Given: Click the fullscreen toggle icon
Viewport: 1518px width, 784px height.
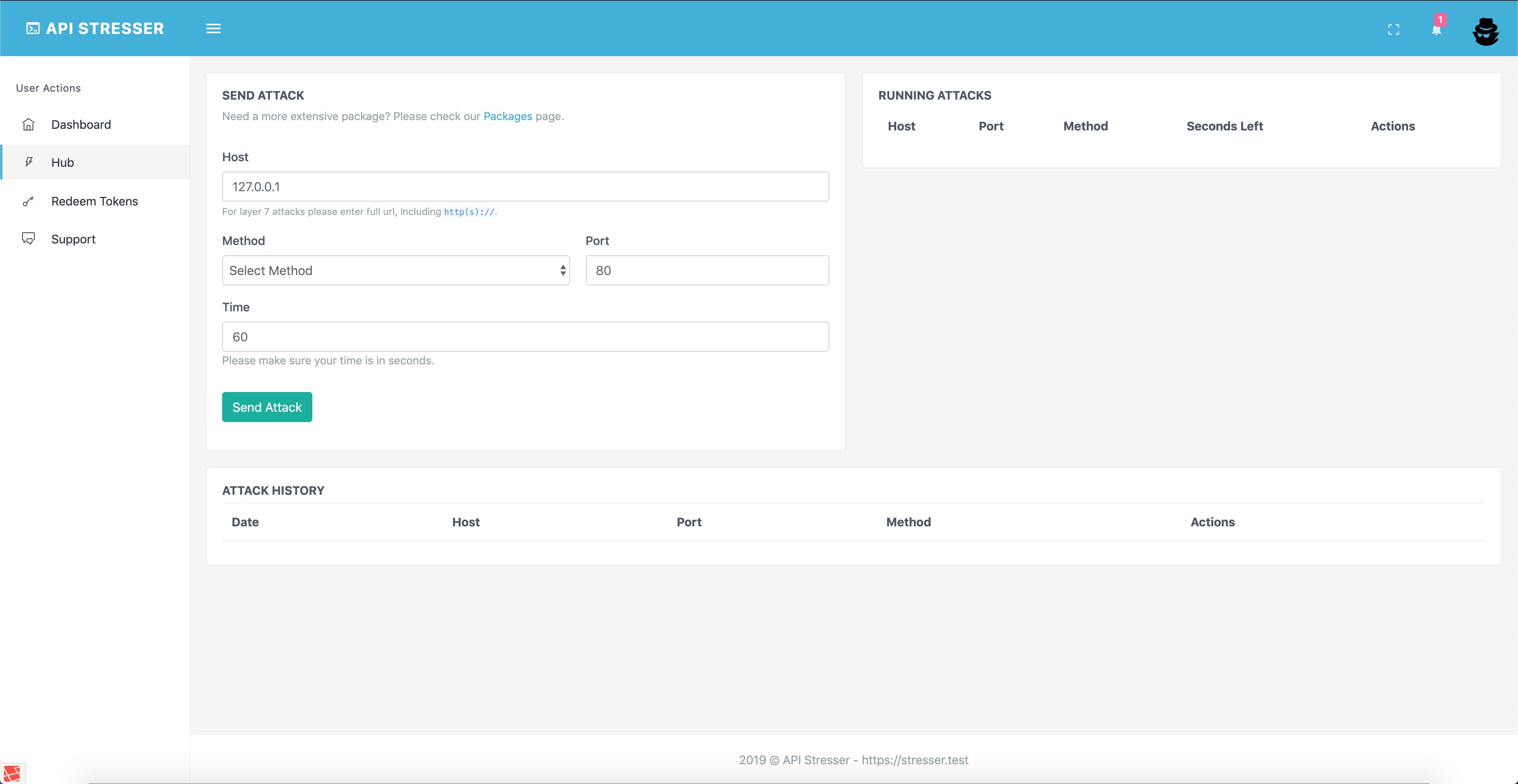Looking at the screenshot, I should point(1393,29).
